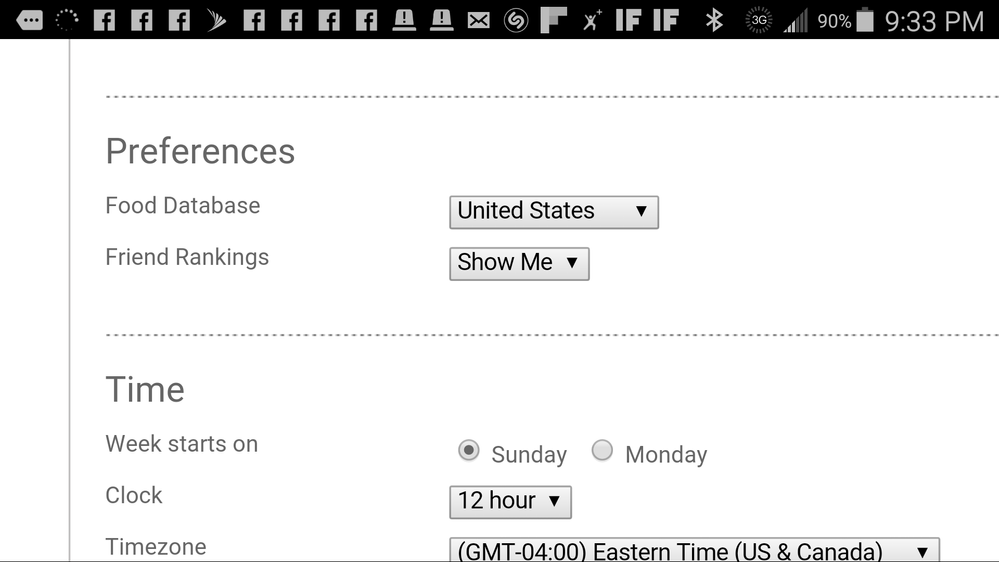The height and width of the screenshot is (562, 999).
Task: Select Sunday as week start day
Action: click(x=468, y=450)
